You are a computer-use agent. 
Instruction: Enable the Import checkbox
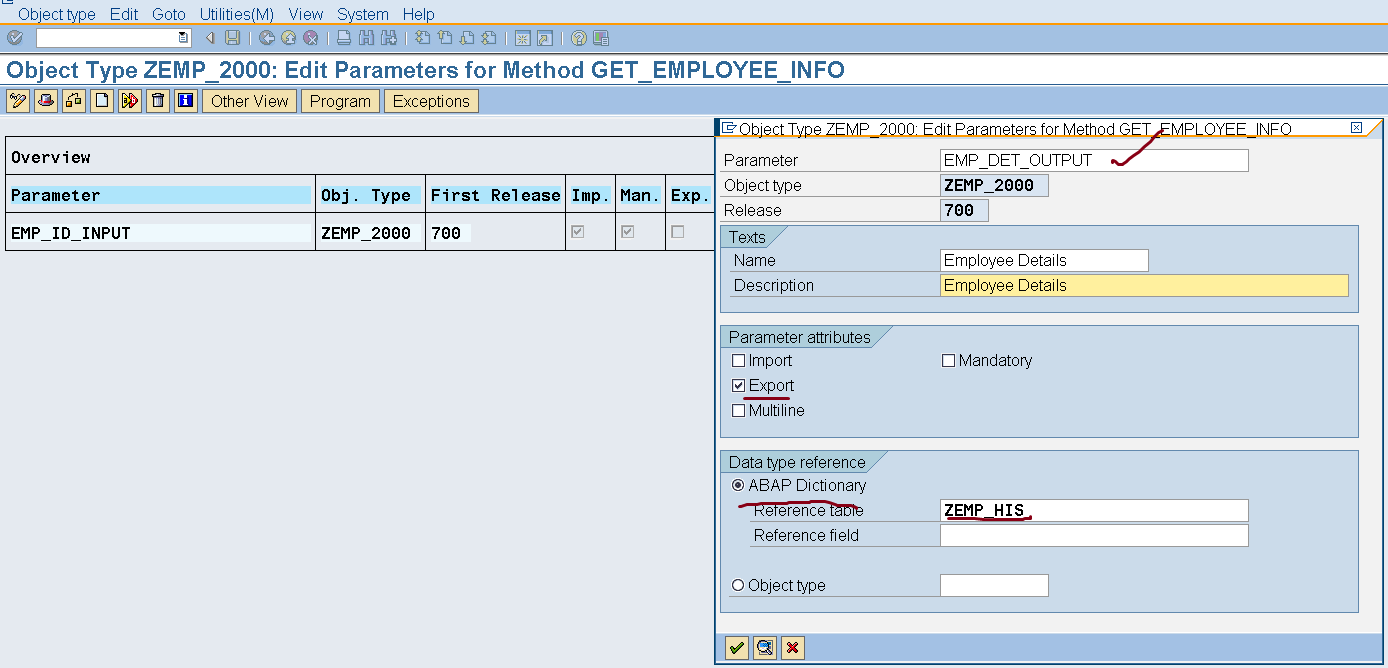739,361
